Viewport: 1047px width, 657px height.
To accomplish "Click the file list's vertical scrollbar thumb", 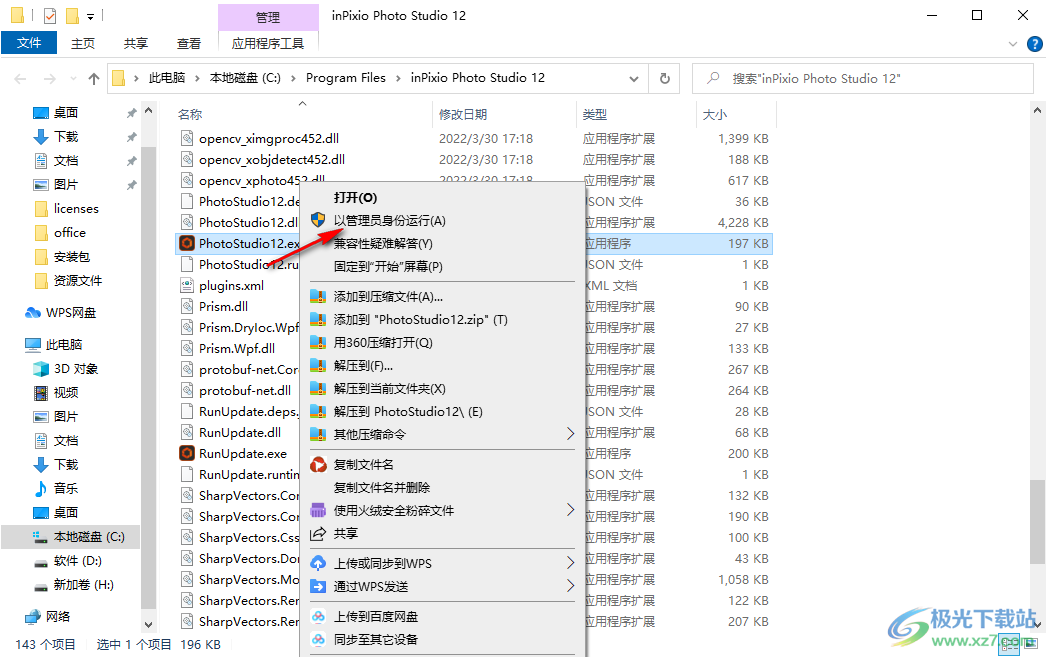I will tap(1036, 521).
